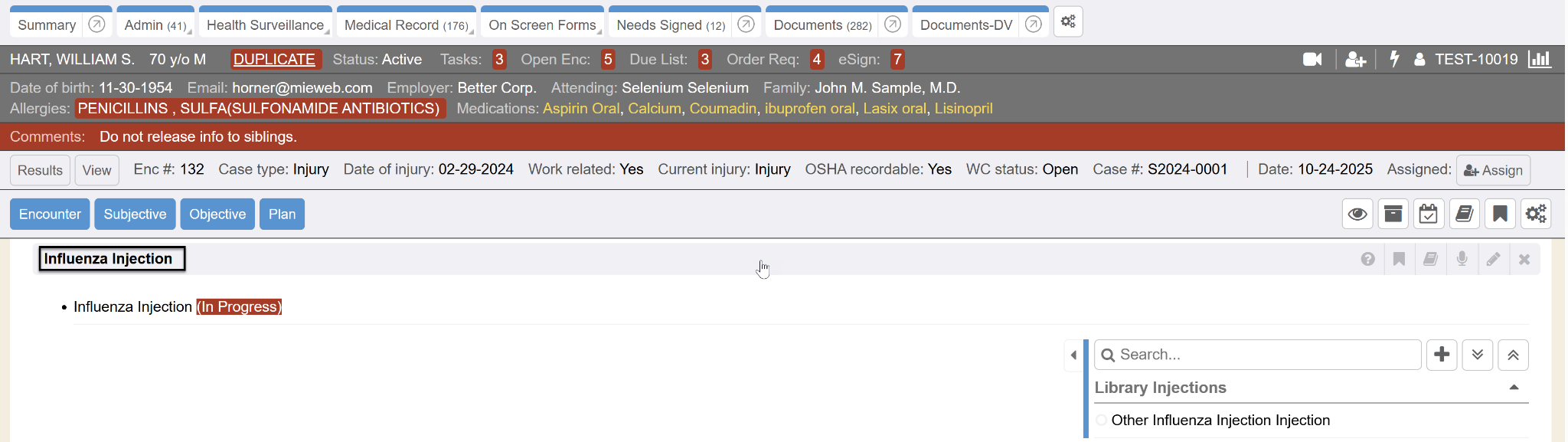Click the video camera icon
The image size is (1568, 442).
(1312, 59)
